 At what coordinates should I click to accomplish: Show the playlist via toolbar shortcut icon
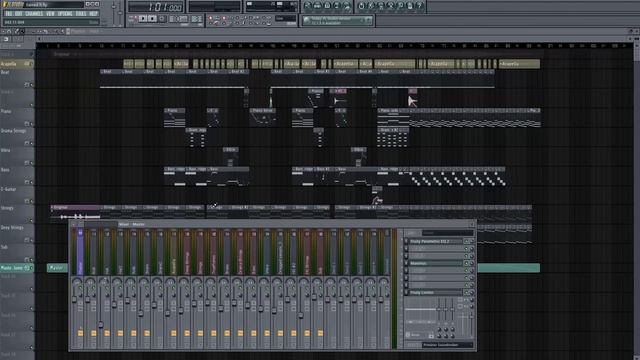coord(307,6)
